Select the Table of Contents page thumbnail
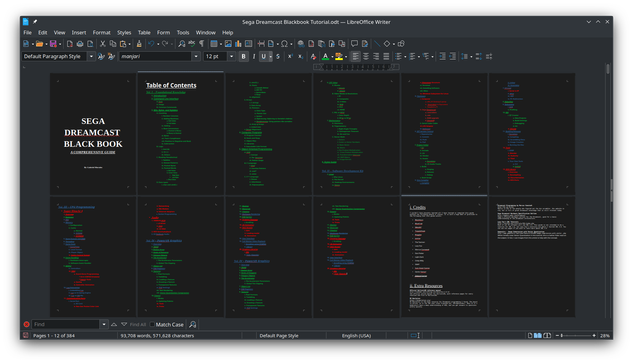 point(180,133)
